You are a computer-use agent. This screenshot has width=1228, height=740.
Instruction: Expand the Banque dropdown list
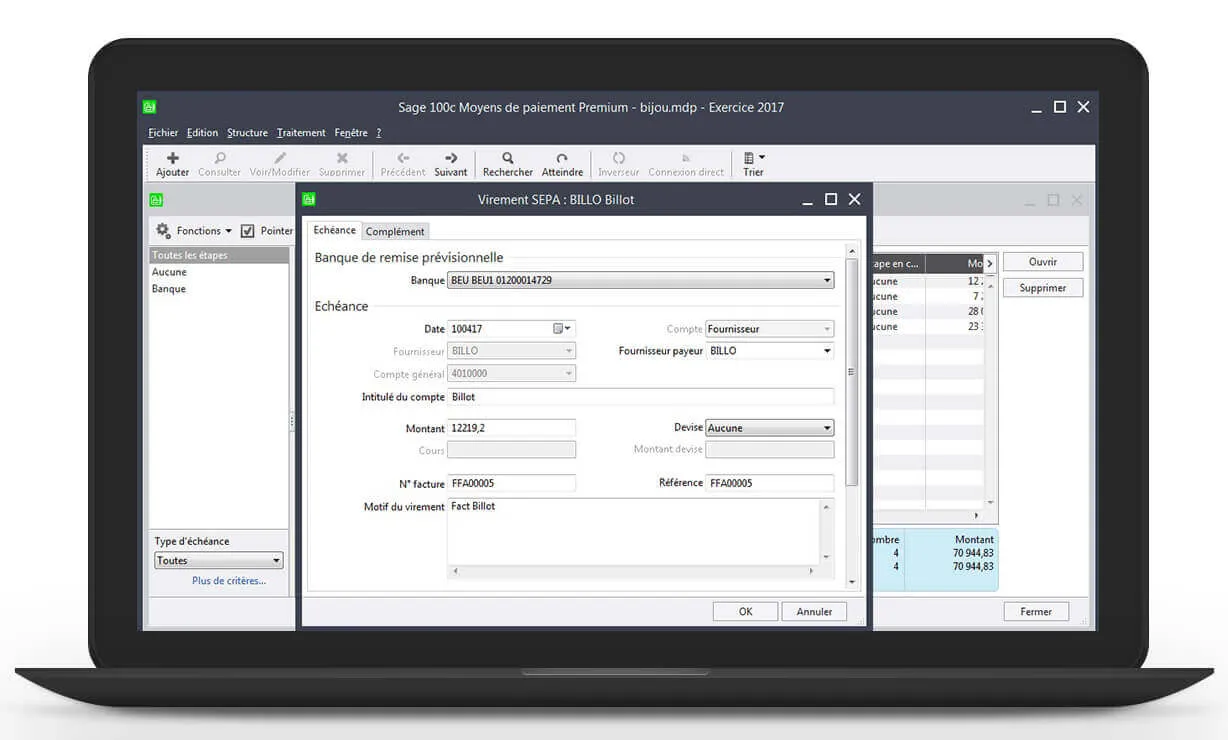(x=827, y=281)
